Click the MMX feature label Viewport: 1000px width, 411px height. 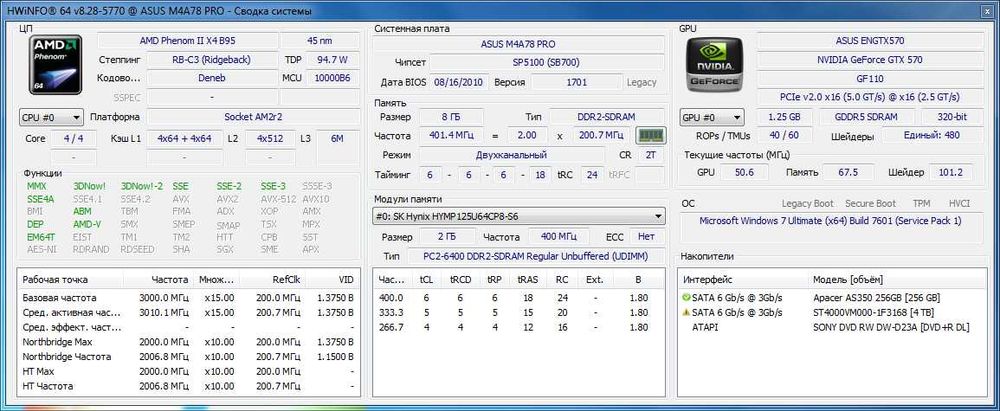37,186
